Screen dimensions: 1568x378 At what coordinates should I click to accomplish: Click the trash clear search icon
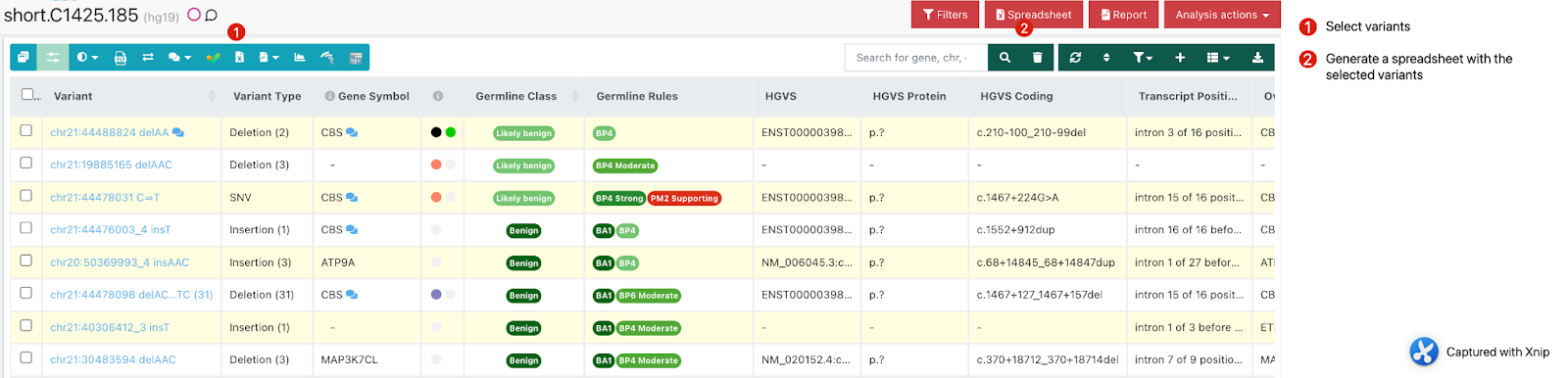(1037, 58)
